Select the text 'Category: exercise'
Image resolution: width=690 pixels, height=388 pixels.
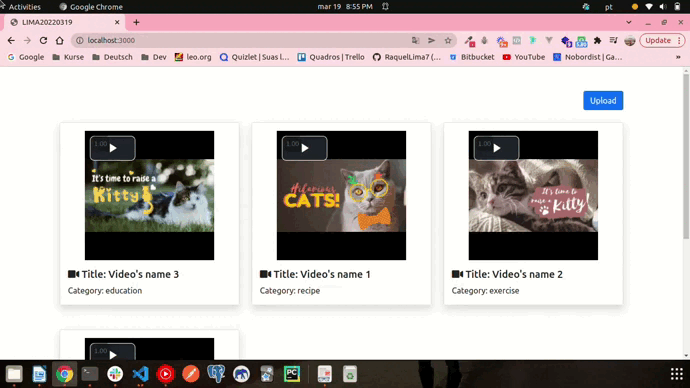[485, 290]
